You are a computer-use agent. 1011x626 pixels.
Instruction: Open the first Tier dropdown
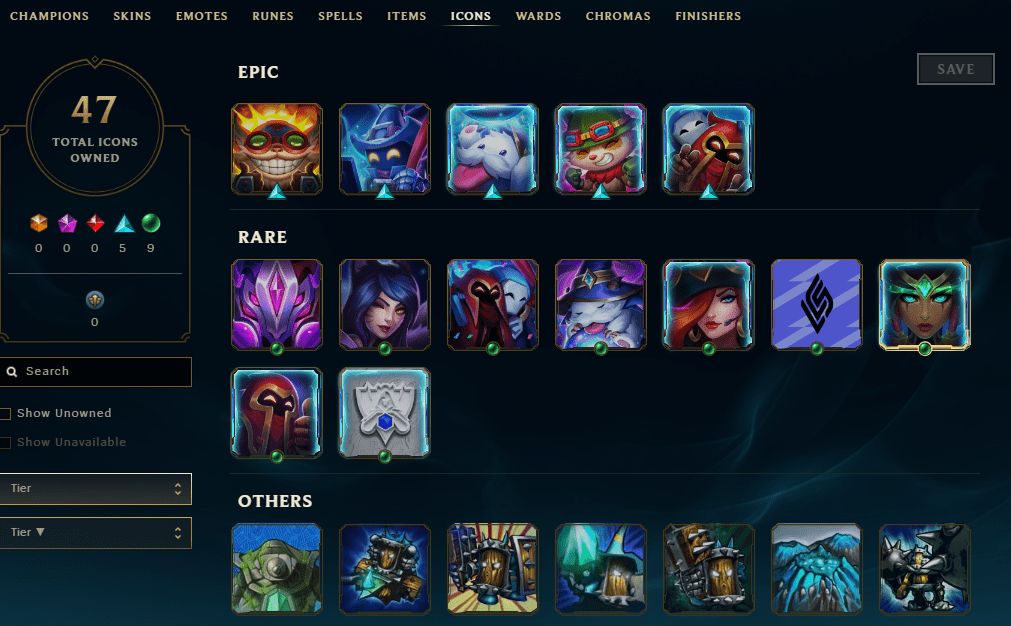95,489
